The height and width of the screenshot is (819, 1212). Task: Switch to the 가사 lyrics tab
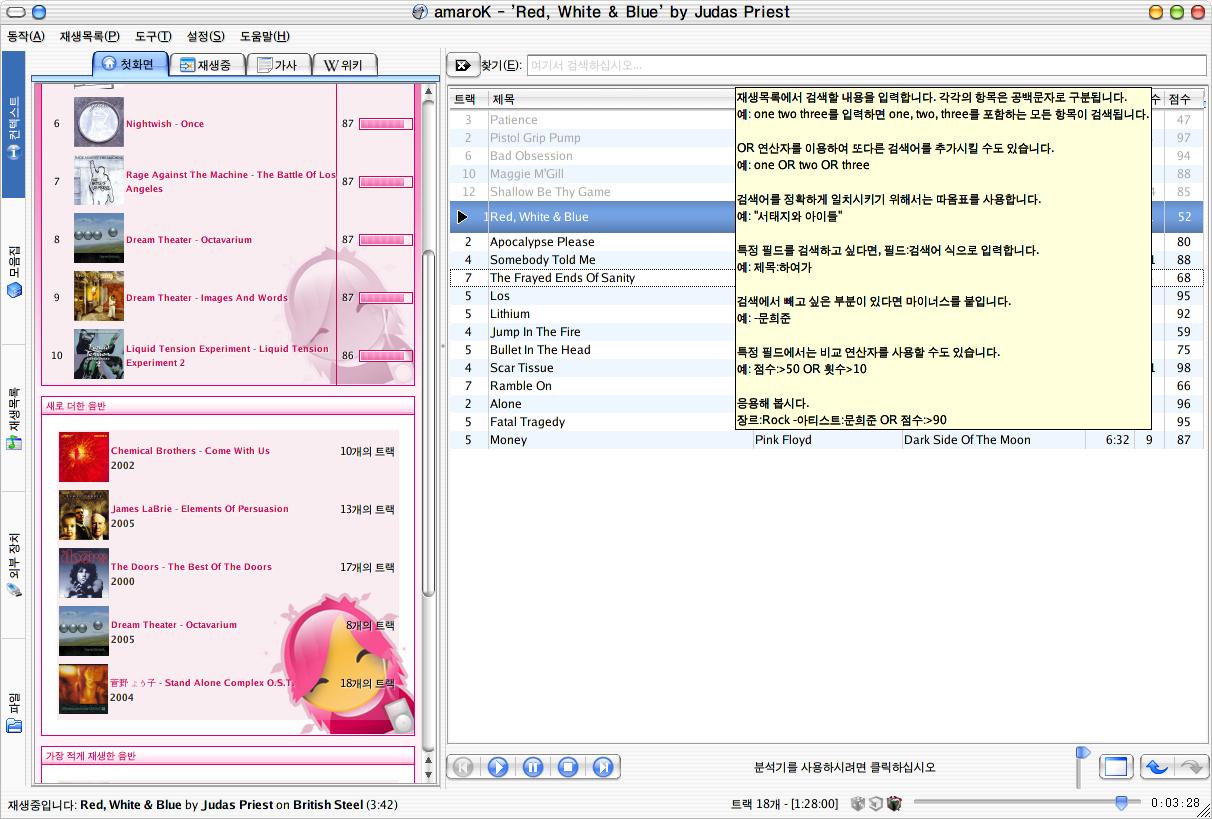(x=277, y=65)
